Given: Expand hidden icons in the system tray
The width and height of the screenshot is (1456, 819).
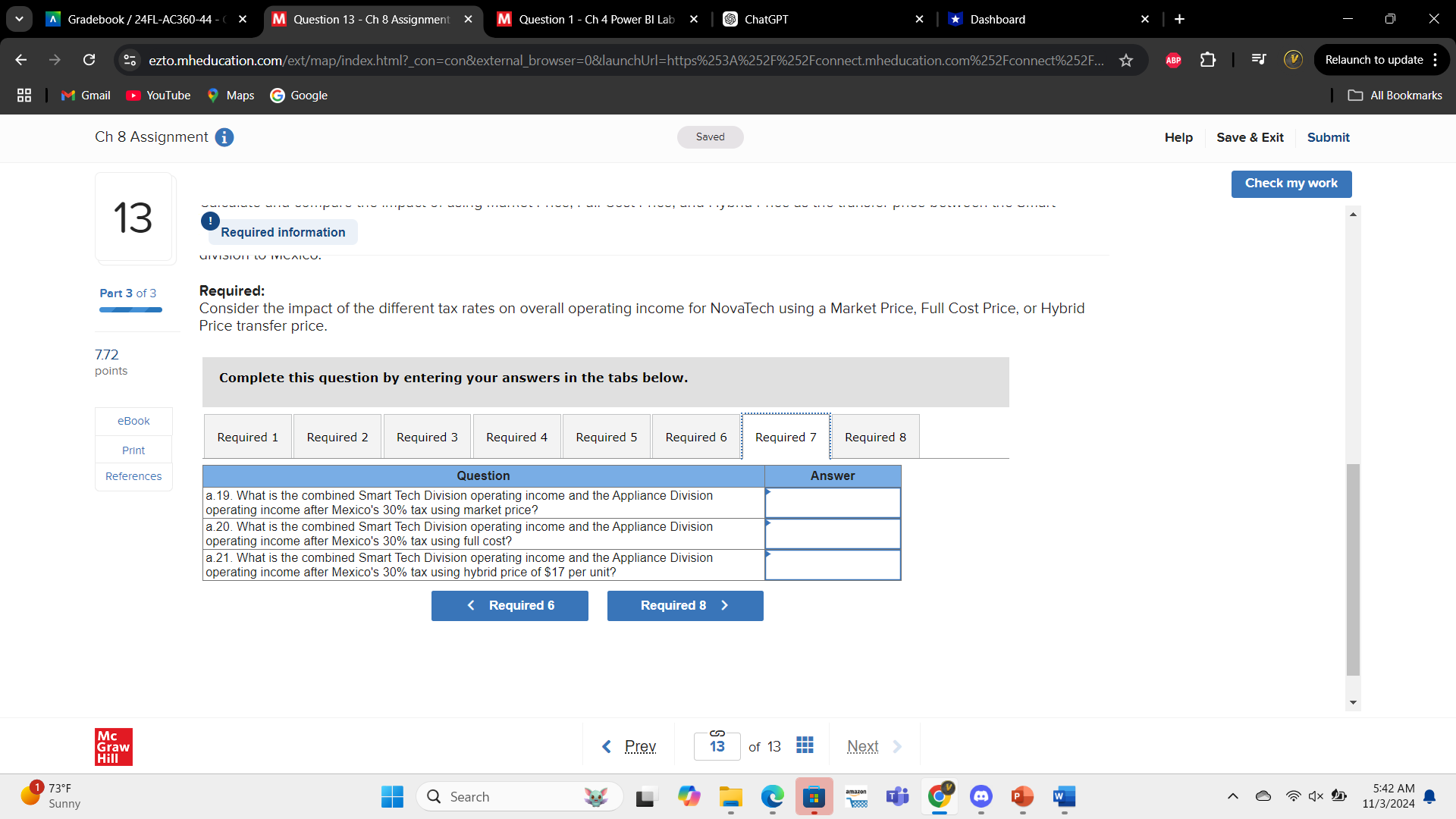Looking at the screenshot, I should [x=1232, y=796].
